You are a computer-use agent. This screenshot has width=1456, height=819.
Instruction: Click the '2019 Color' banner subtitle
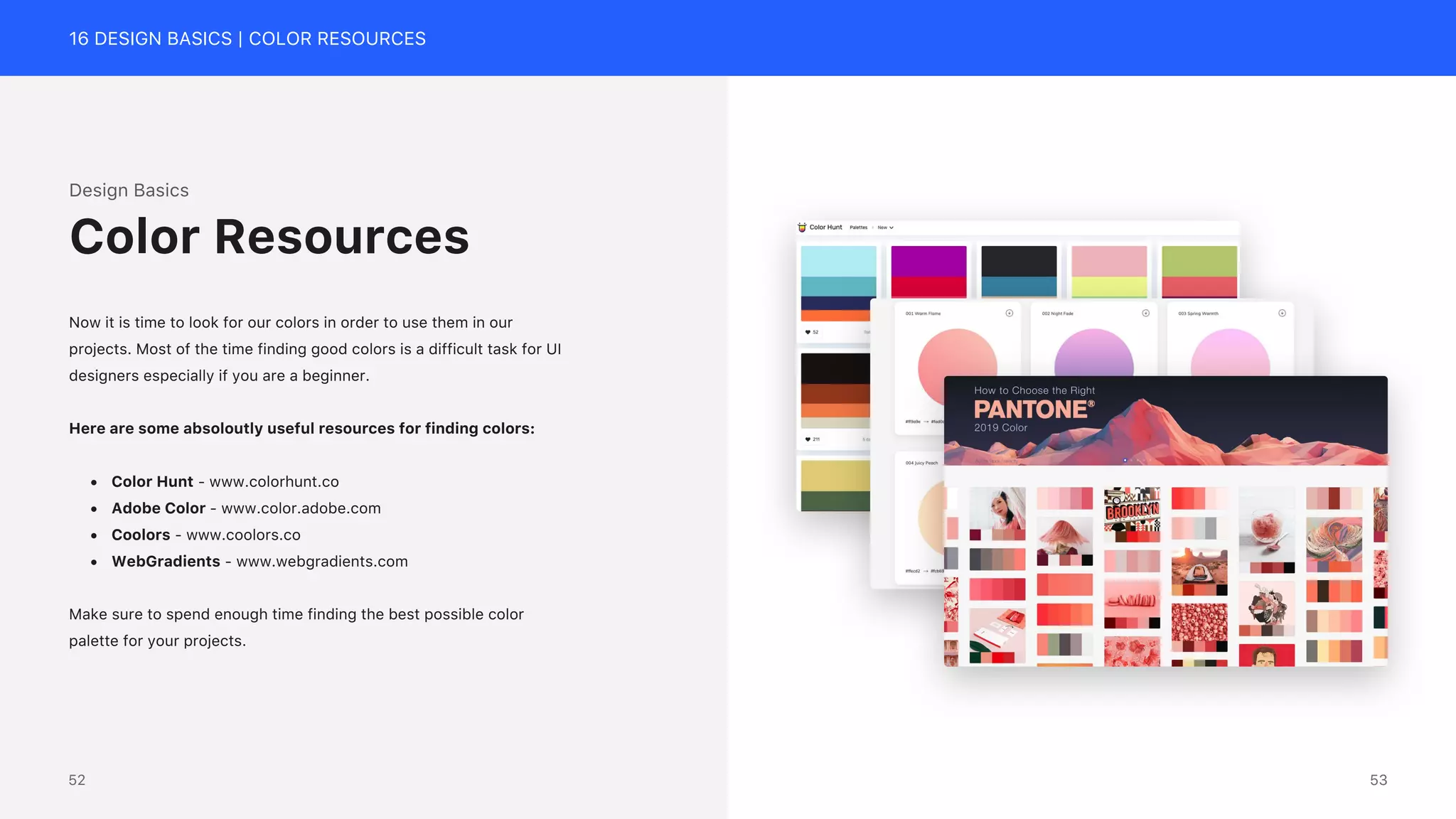click(1000, 427)
